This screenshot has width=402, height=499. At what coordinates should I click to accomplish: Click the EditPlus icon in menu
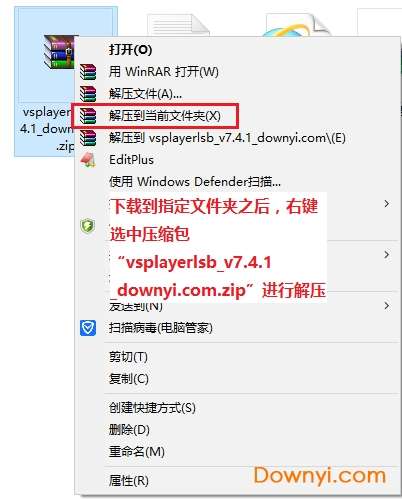pyautogui.click(x=88, y=160)
